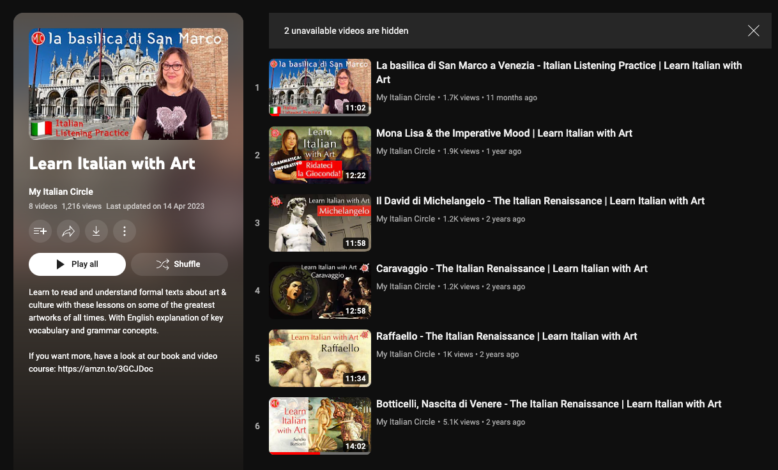Open the Raffaello video thumbnail
Screen dimensions: 778x470
319,359
